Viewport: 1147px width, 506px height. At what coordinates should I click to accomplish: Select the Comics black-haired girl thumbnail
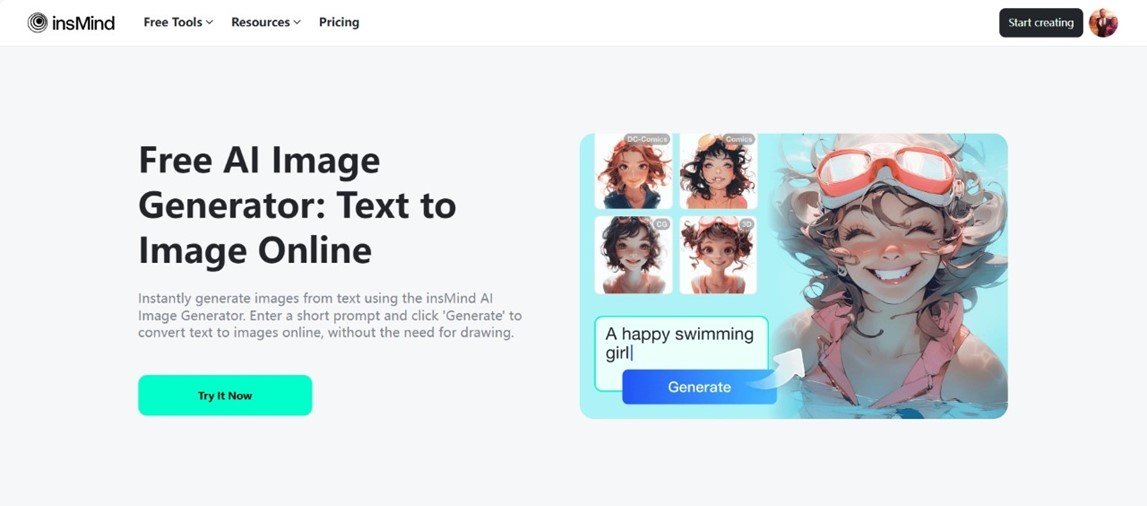point(718,171)
